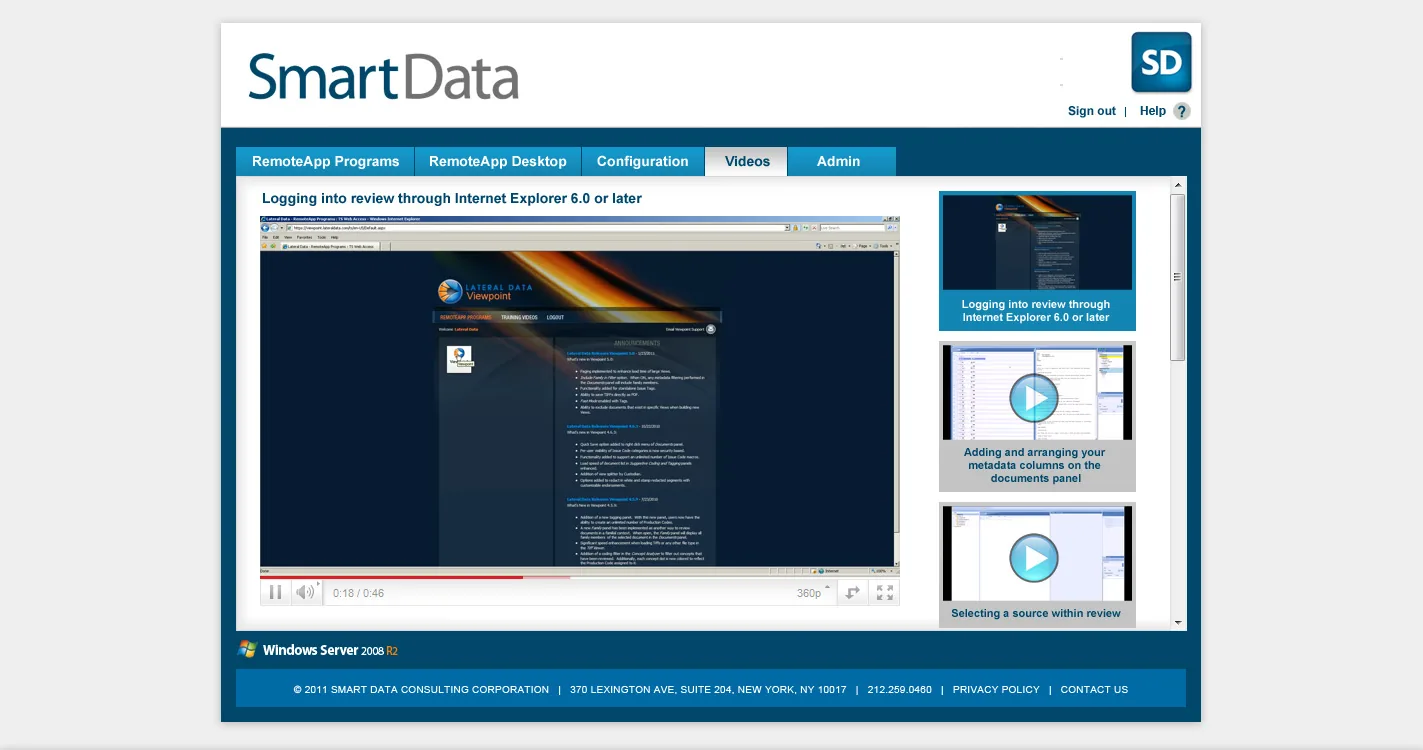Click the video list scrollbar up arrow

1178,185
